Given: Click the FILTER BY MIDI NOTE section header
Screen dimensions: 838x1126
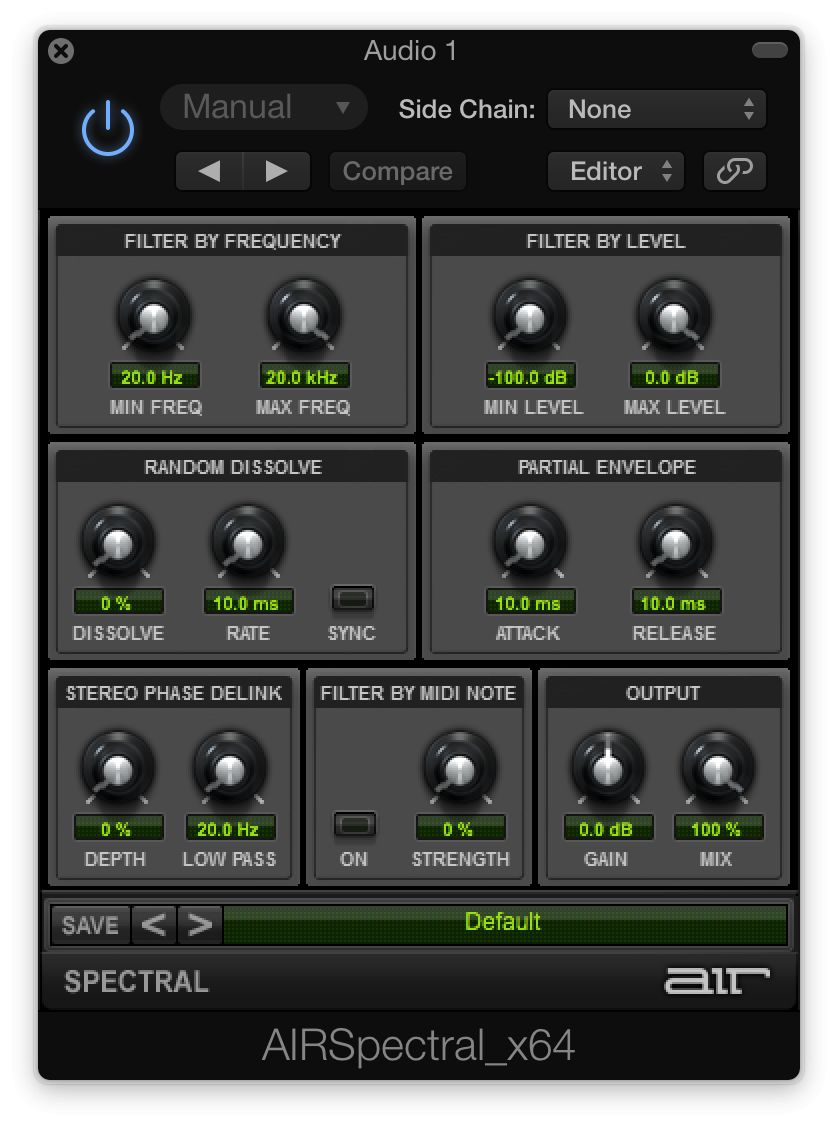Looking at the screenshot, I should click(419, 694).
